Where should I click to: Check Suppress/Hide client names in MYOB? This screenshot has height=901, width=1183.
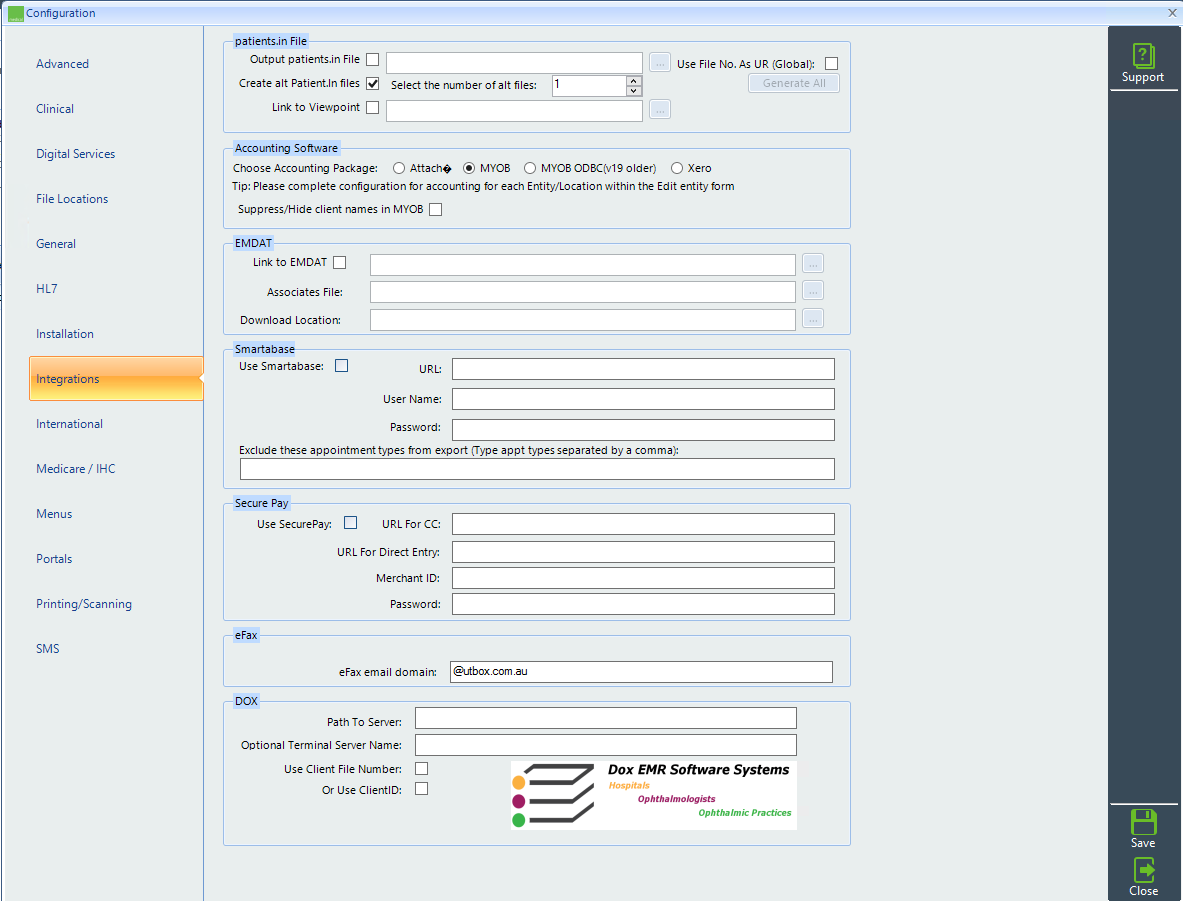point(435,209)
